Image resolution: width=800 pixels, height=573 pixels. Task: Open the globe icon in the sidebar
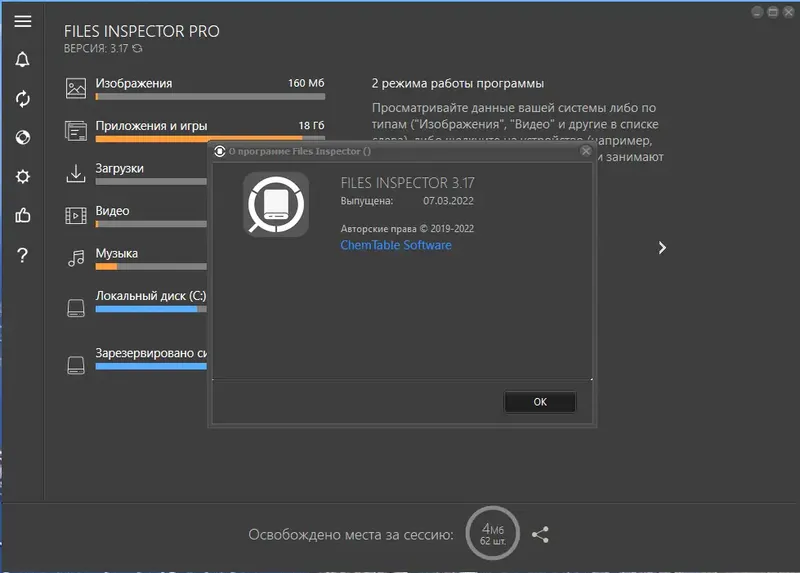click(22, 137)
